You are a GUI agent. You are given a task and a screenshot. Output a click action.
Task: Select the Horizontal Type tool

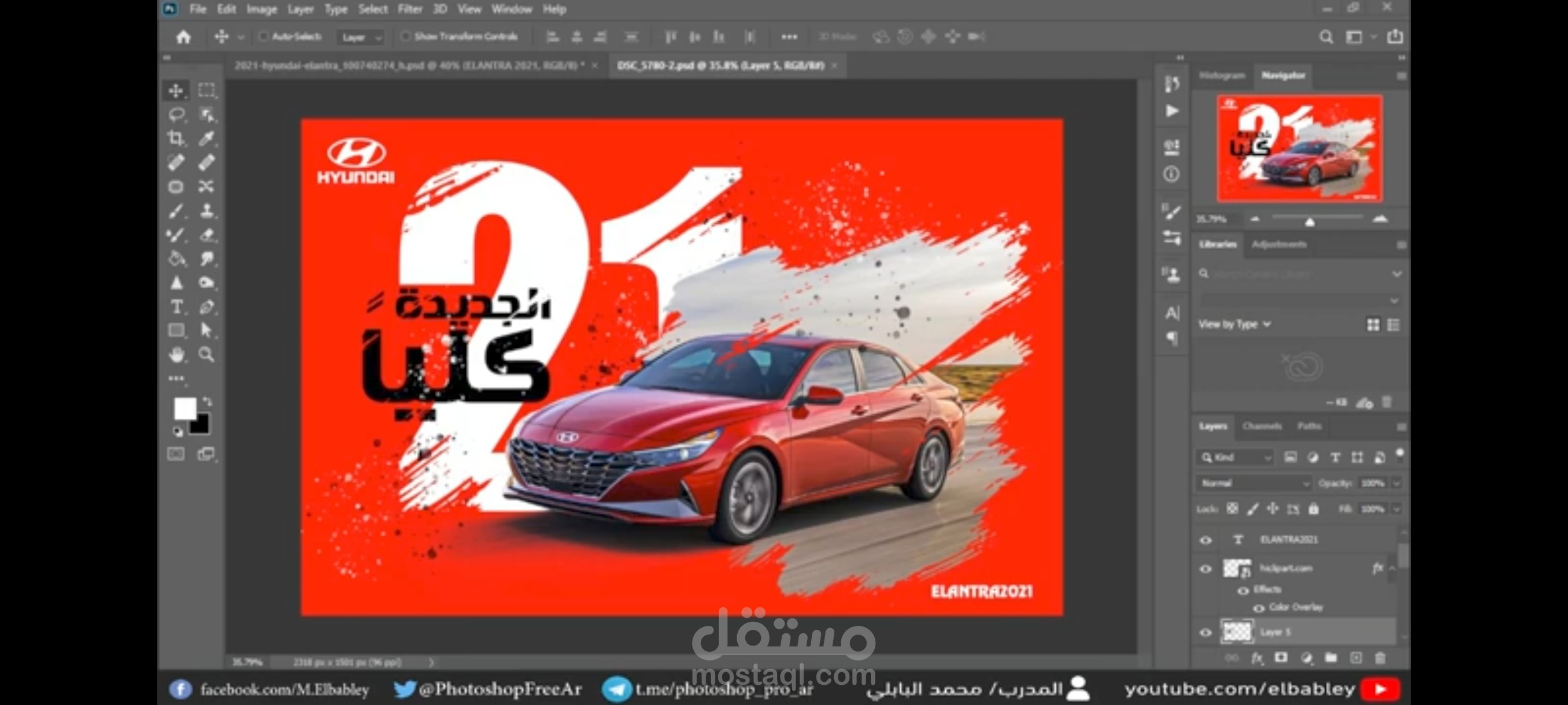(176, 307)
